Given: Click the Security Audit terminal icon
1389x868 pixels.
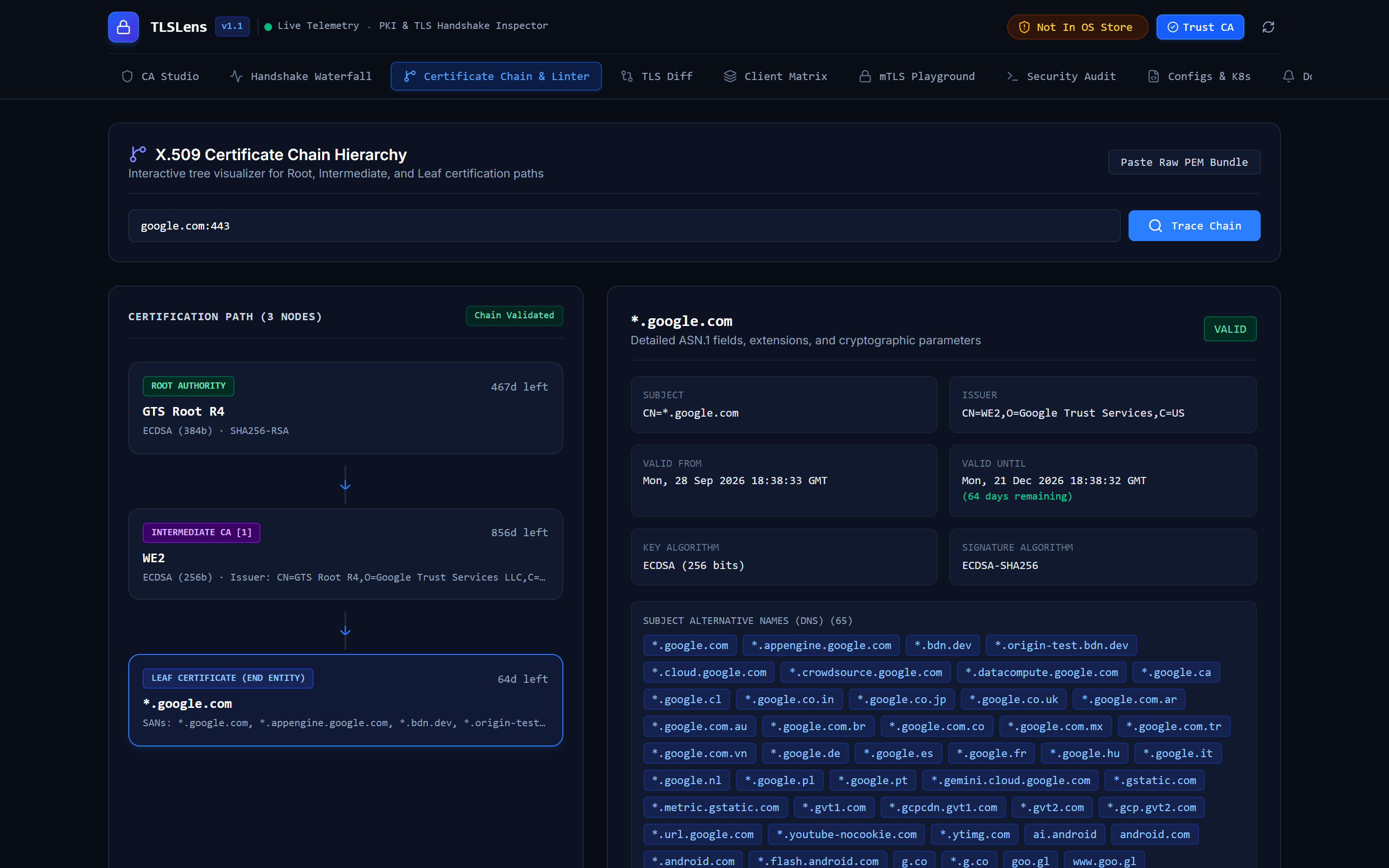Looking at the screenshot, I should 1012,76.
